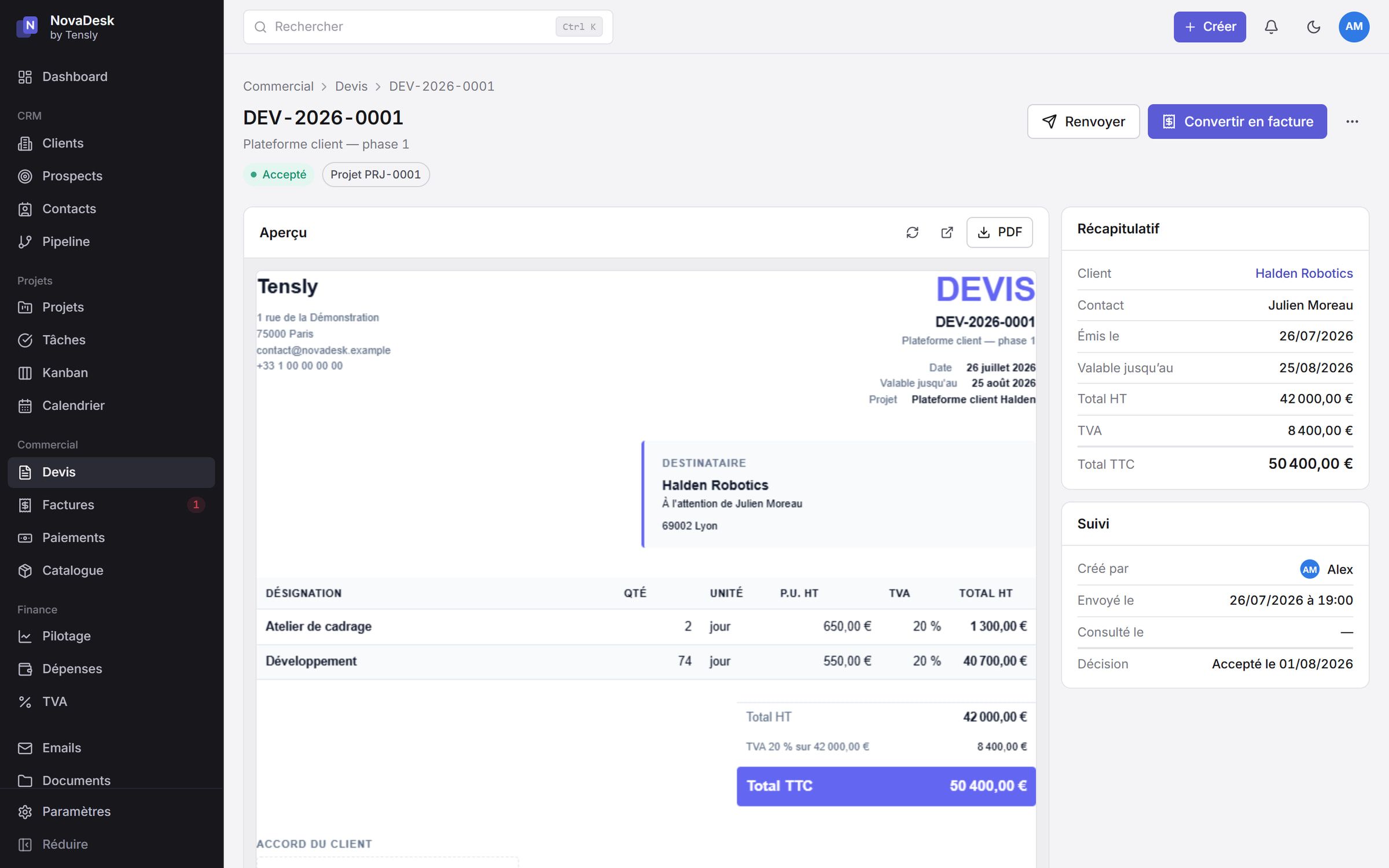The width and height of the screenshot is (1389, 868).
Task: Follow the Halden Robotics client link
Action: tap(1303, 274)
